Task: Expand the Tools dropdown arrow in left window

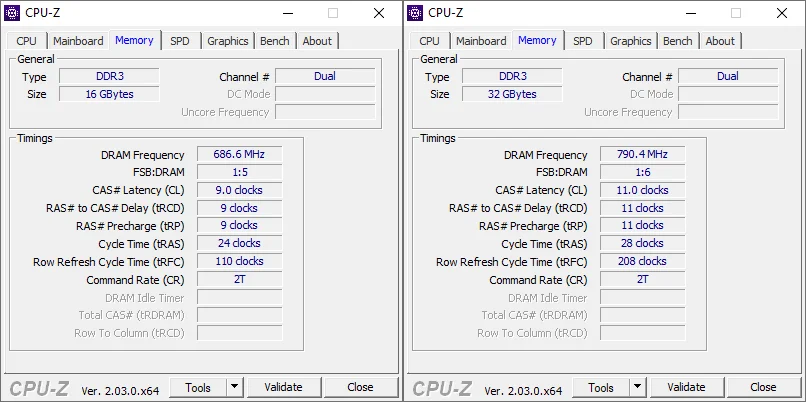Action: click(234, 388)
